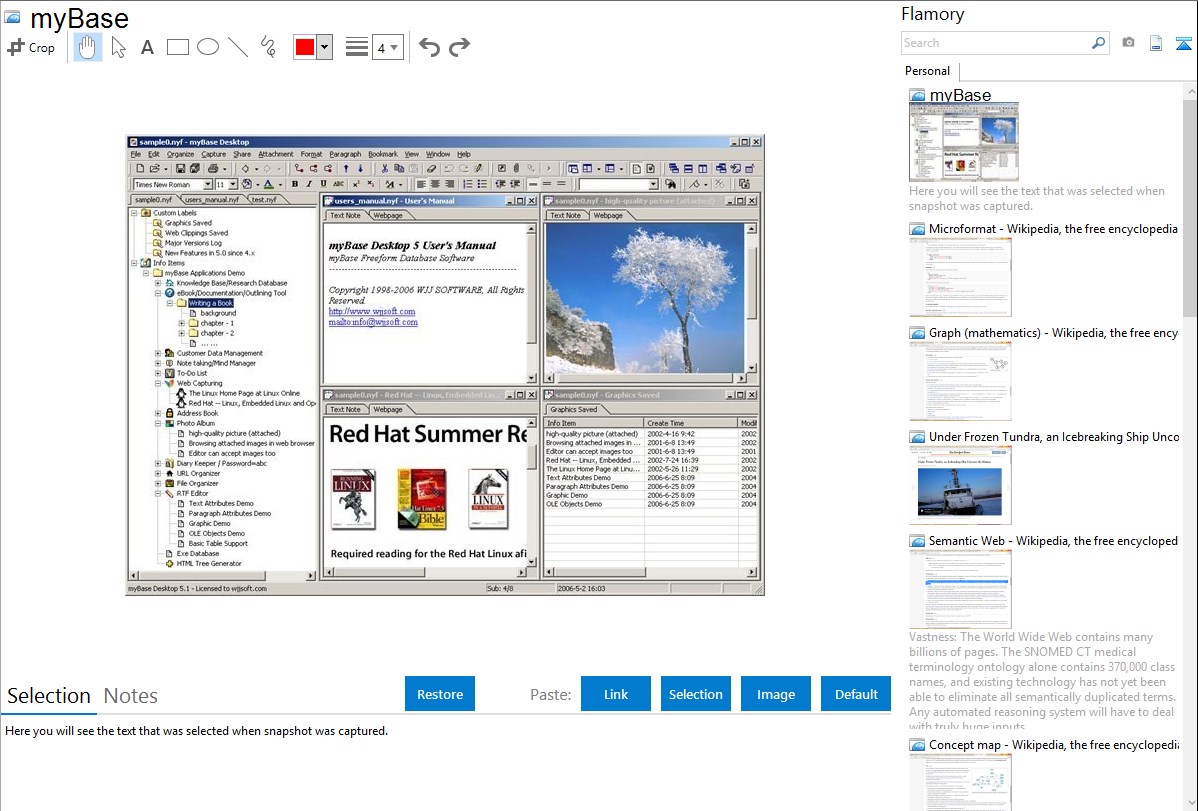Image resolution: width=1198 pixels, height=811 pixels.
Task: Open the Under Frozen Tundra ship thumbnail
Action: pyautogui.click(x=960, y=485)
